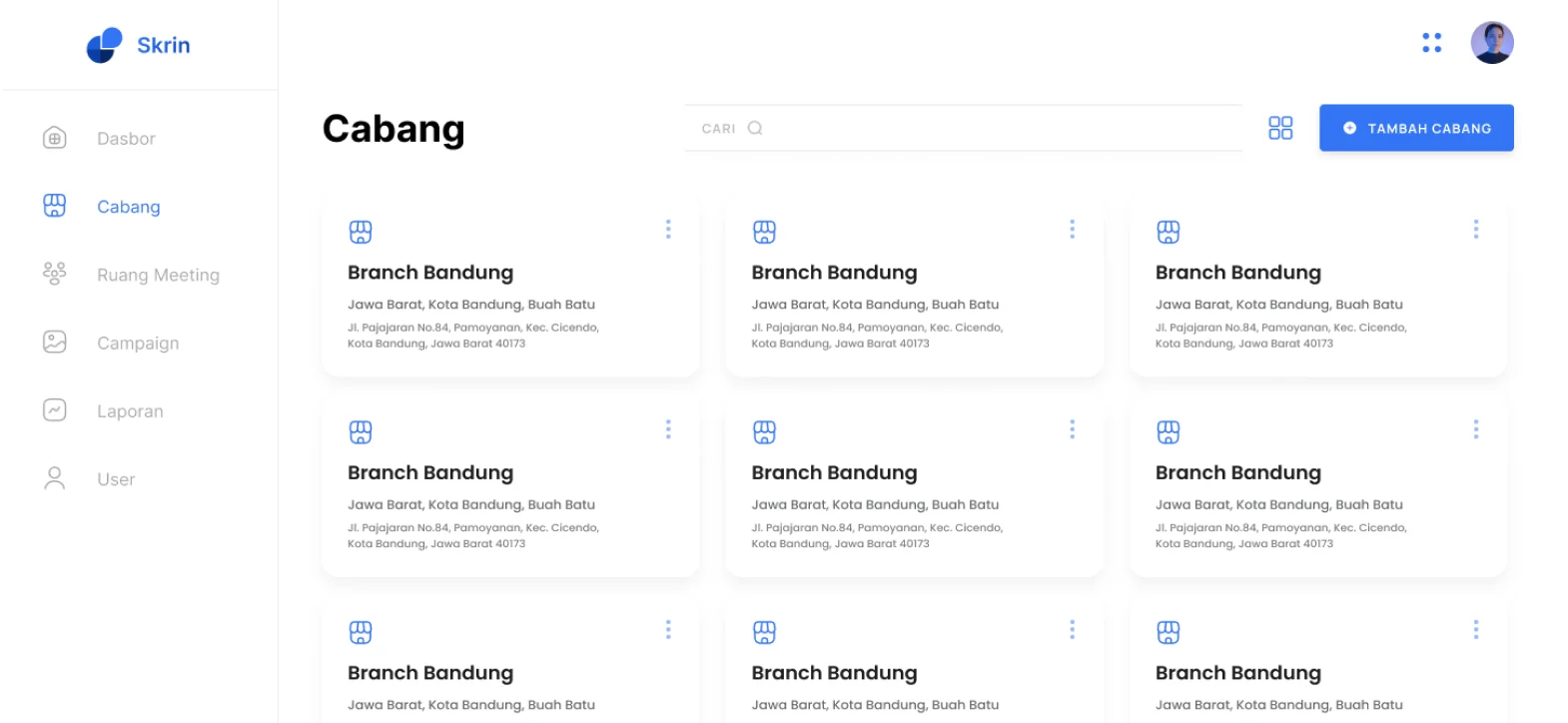Toggle the grid view layout icon
This screenshot has width=1568, height=723.
coord(1279,128)
